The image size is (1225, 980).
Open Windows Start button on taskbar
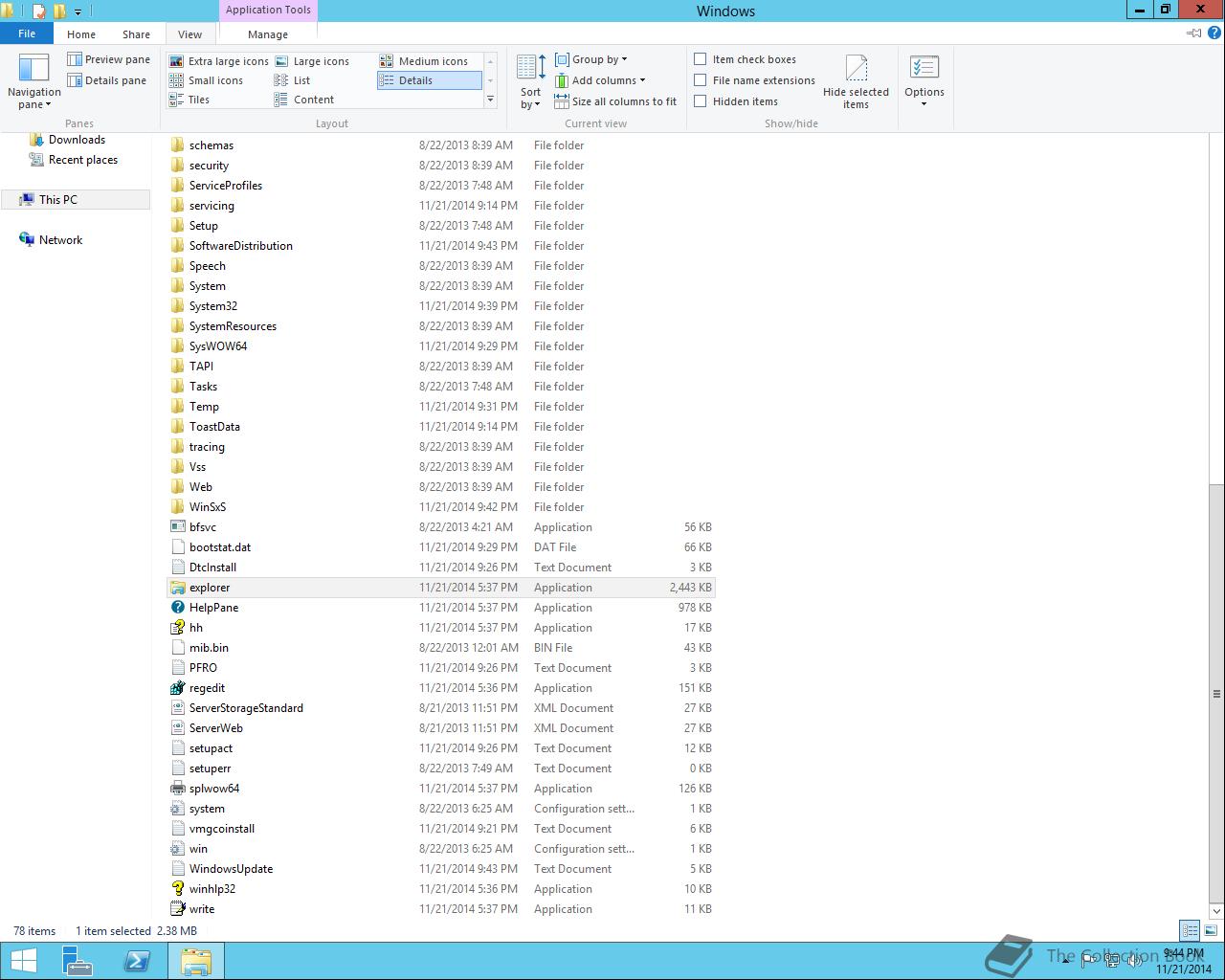pos(23,961)
